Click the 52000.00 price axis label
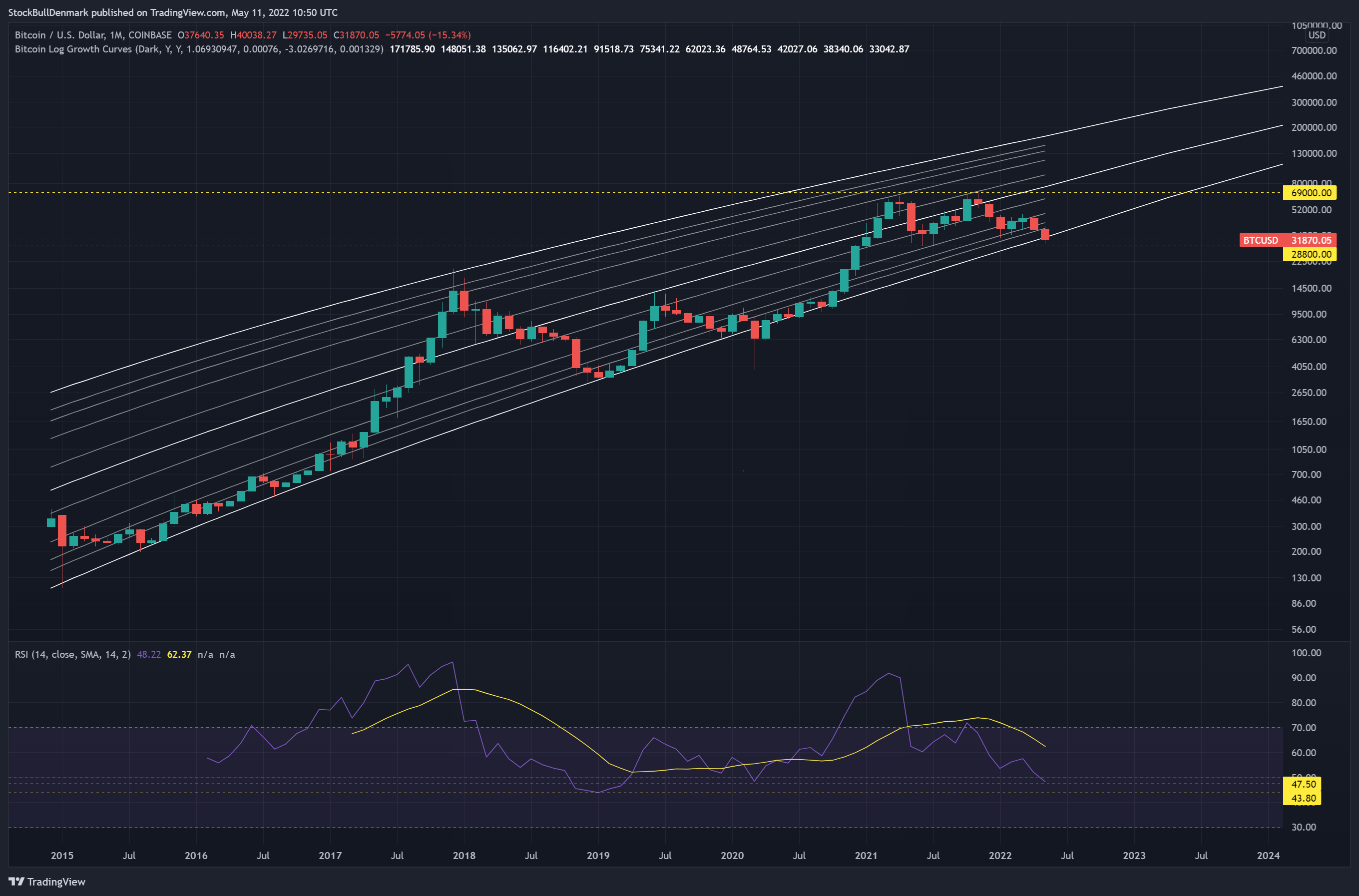The height and width of the screenshot is (896, 1359). pos(1312,210)
